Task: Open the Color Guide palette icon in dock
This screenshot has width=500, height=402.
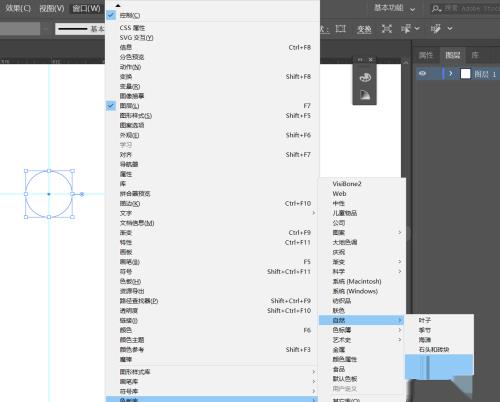Action: [x=365, y=77]
